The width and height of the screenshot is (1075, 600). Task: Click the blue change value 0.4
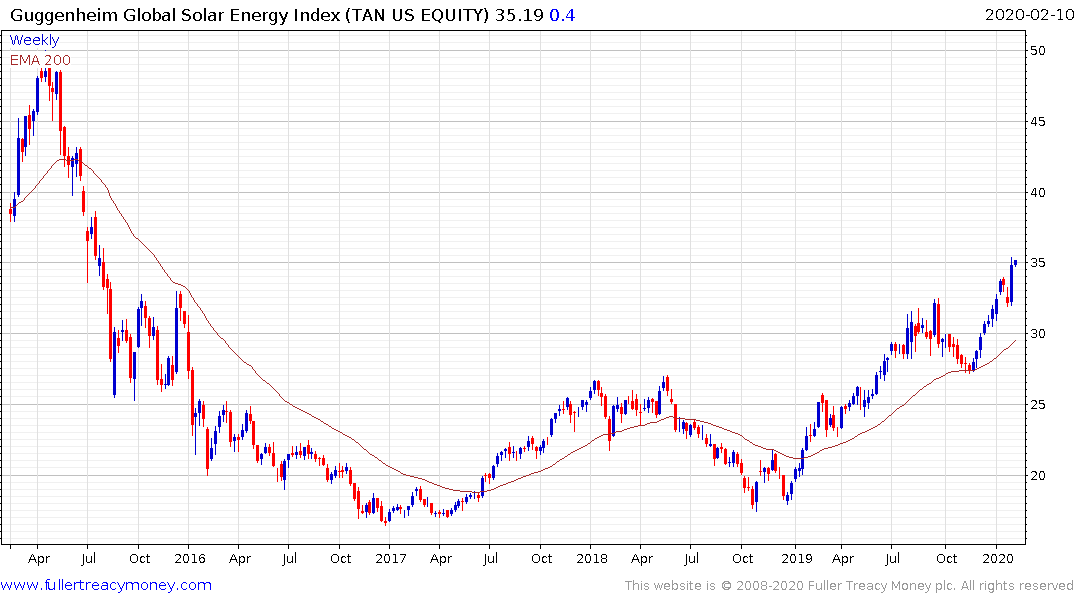coord(562,15)
